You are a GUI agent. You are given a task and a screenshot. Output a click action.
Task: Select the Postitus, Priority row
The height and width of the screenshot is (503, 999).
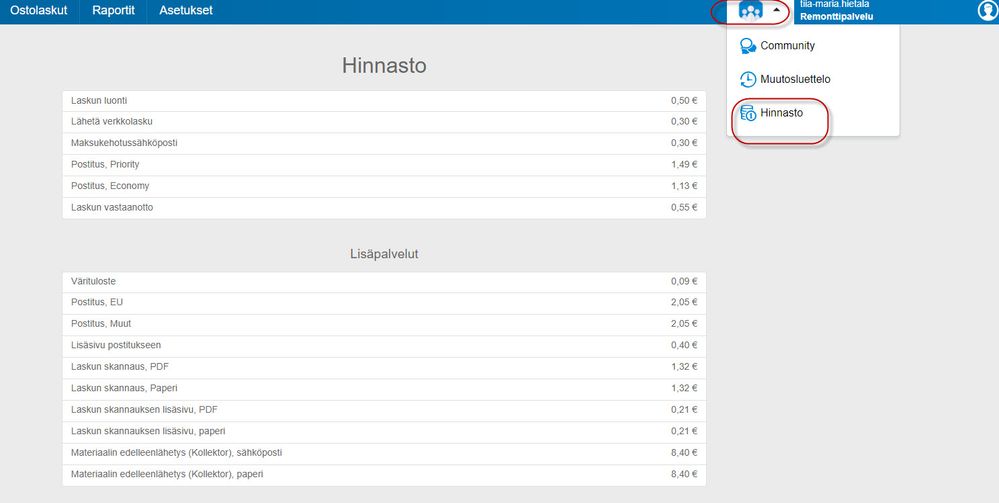[384, 164]
